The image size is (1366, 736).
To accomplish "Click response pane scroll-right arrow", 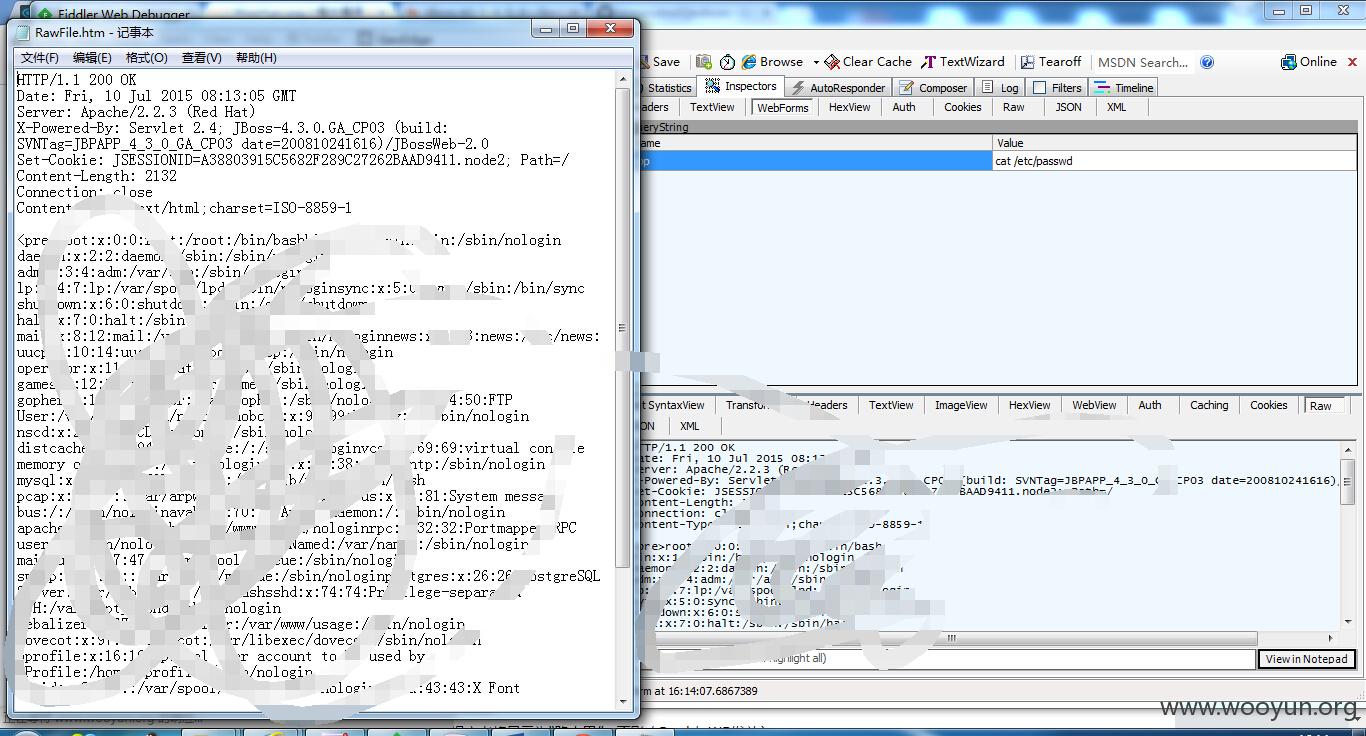I will click(x=1330, y=638).
